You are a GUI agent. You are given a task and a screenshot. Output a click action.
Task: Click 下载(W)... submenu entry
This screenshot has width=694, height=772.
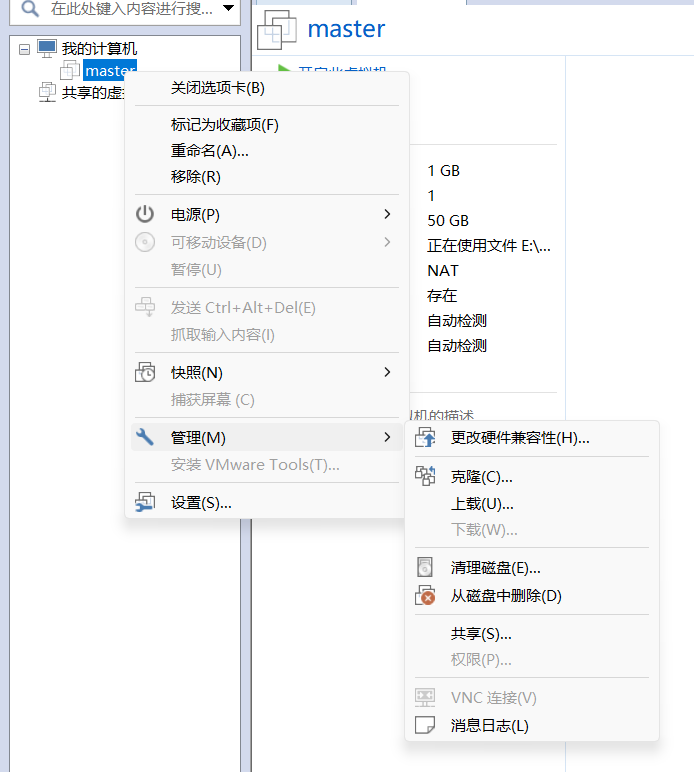coord(532,530)
